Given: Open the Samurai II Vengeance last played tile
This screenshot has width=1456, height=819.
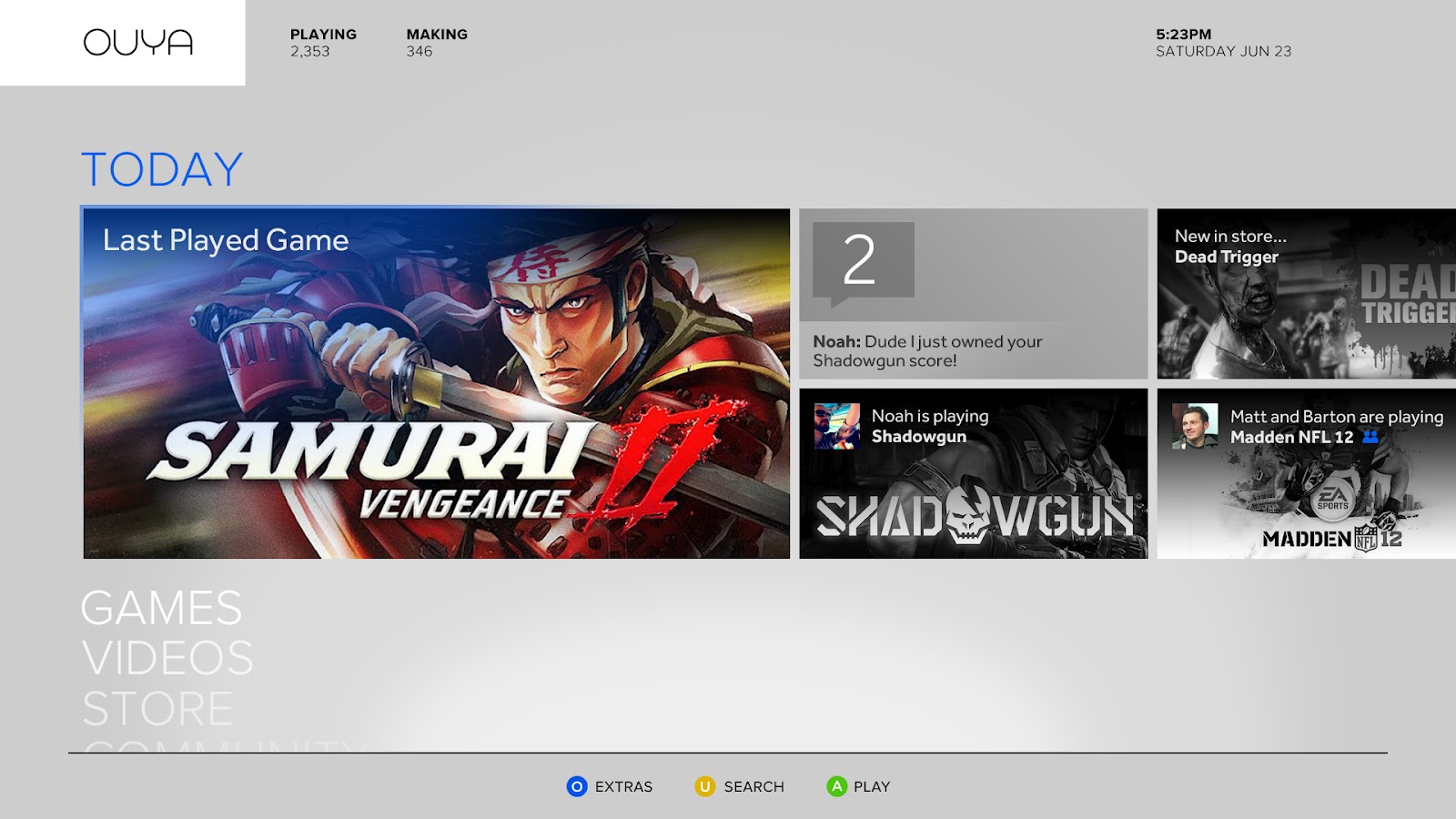Looking at the screenshot, I should [437, 383].
